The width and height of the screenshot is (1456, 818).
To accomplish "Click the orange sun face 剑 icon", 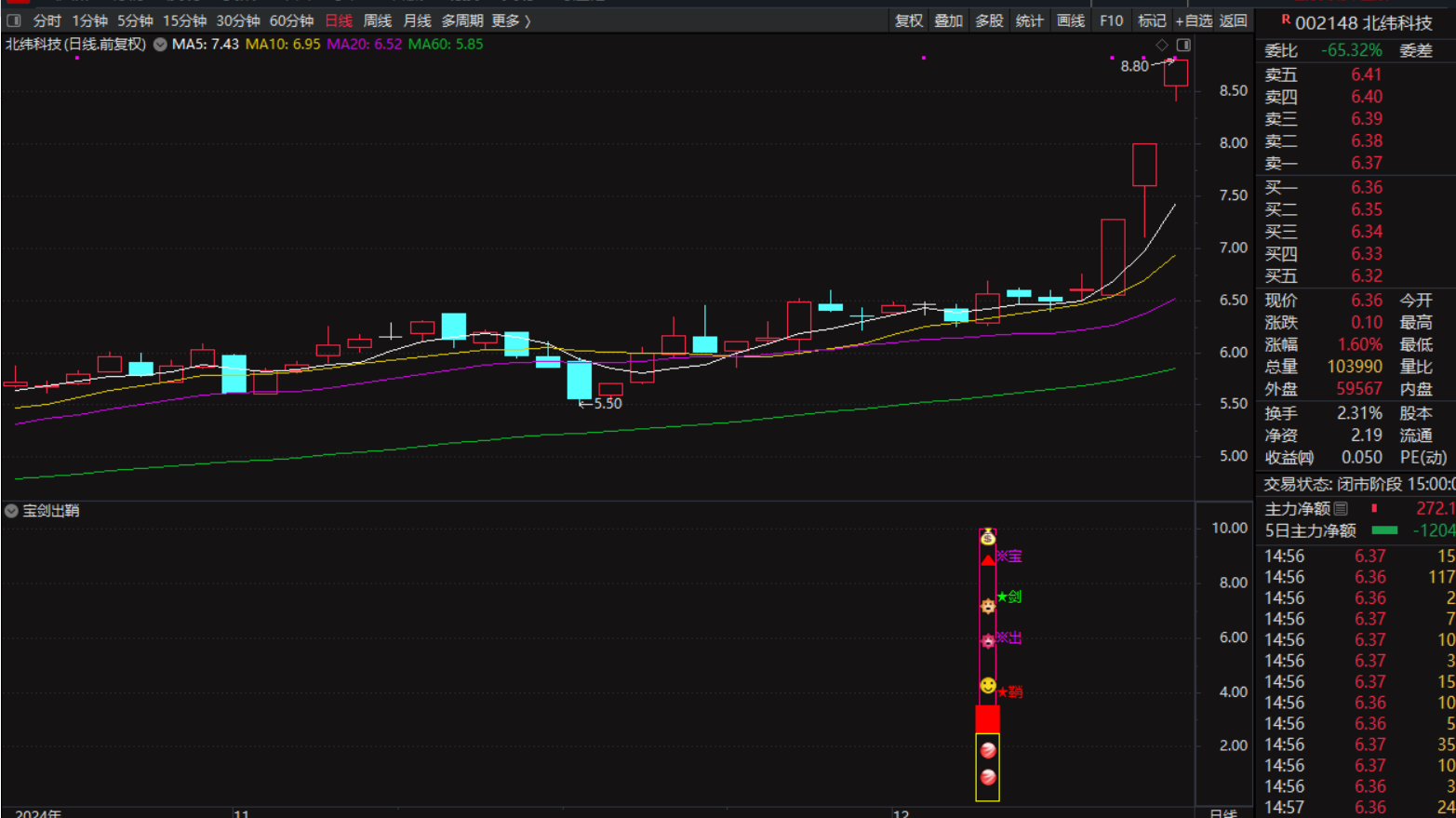I will 987,606.
